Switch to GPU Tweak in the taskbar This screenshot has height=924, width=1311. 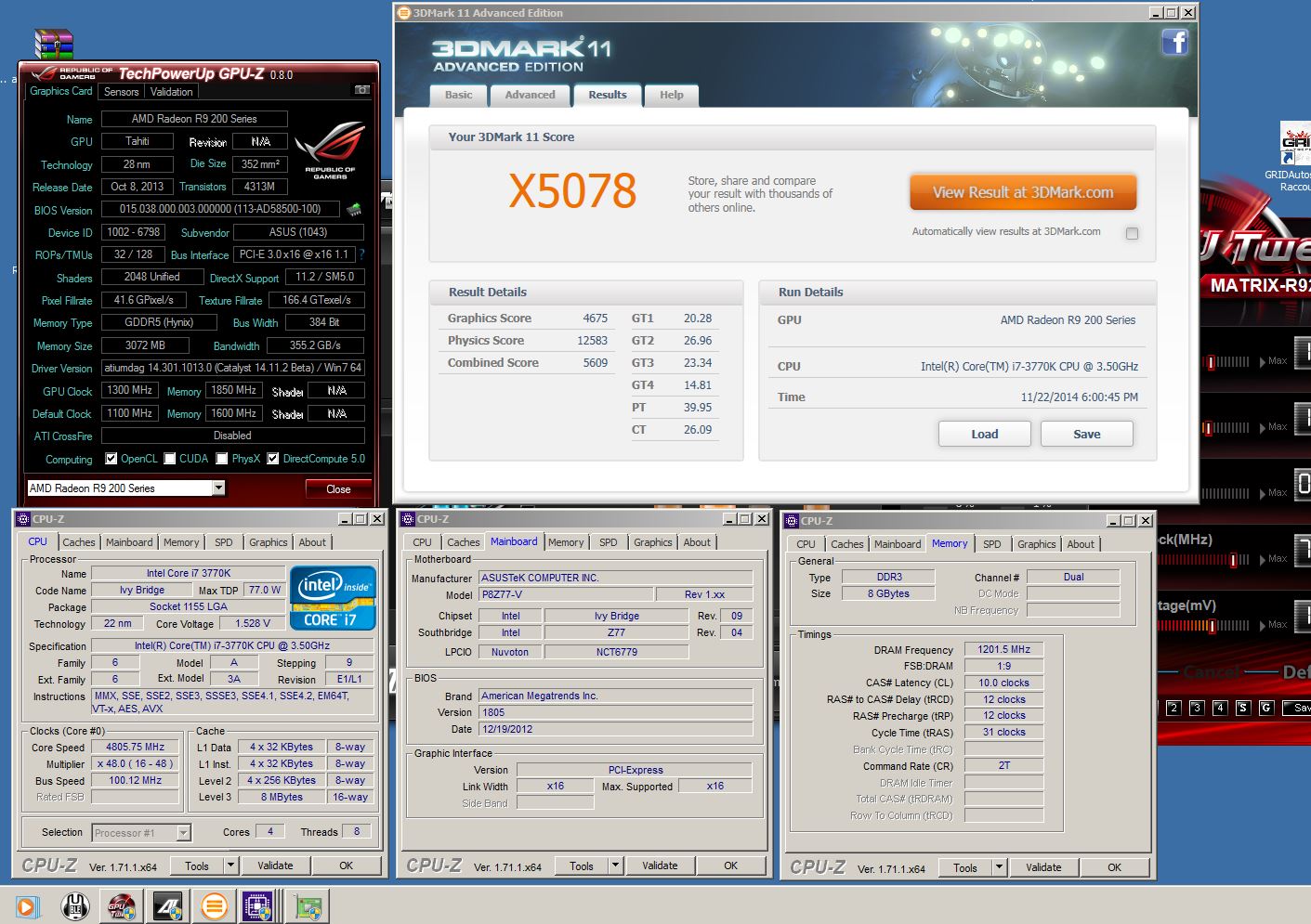(122, 906)
